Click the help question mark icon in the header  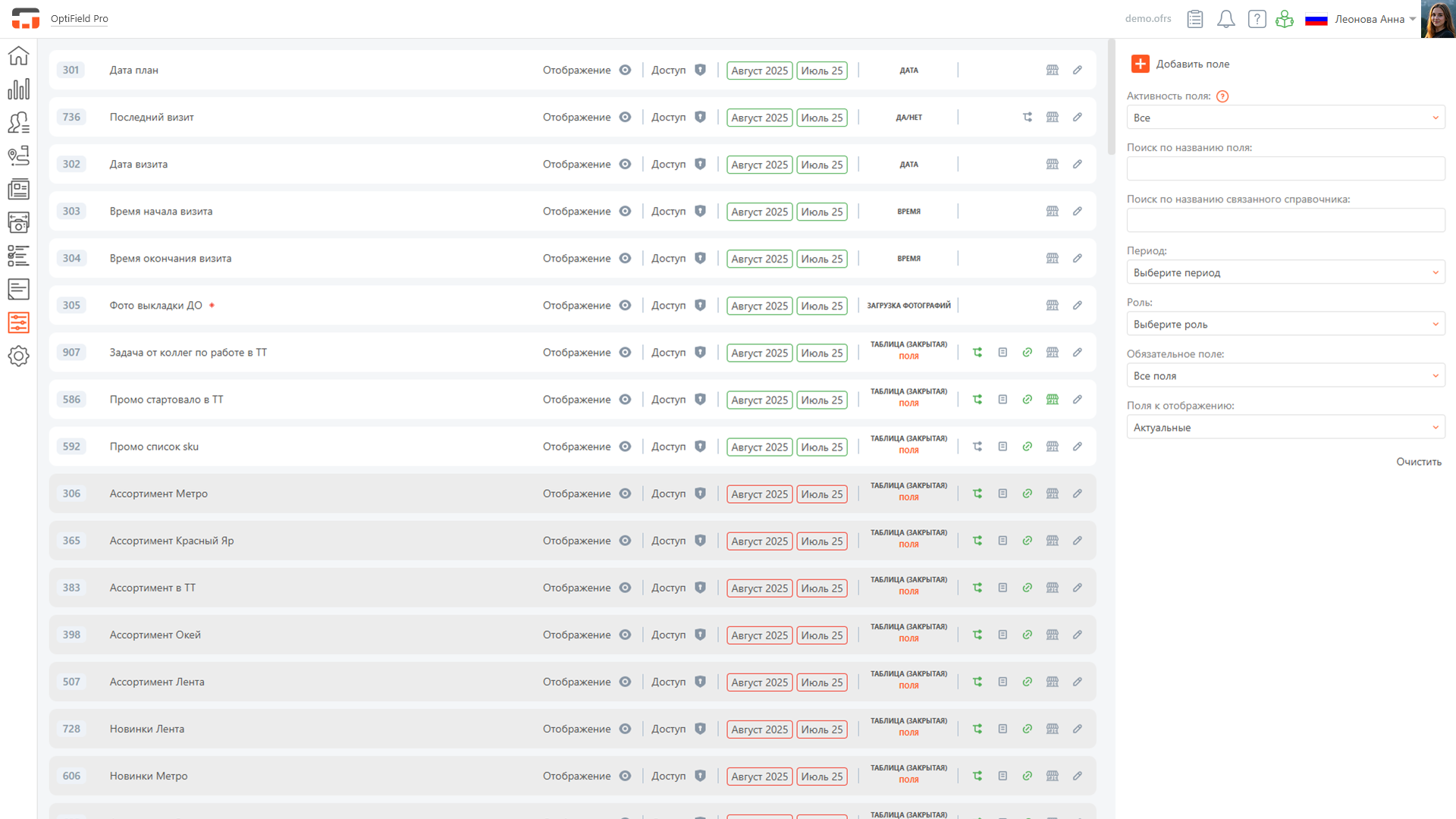pyautogui.click(x=1257, y=19)
